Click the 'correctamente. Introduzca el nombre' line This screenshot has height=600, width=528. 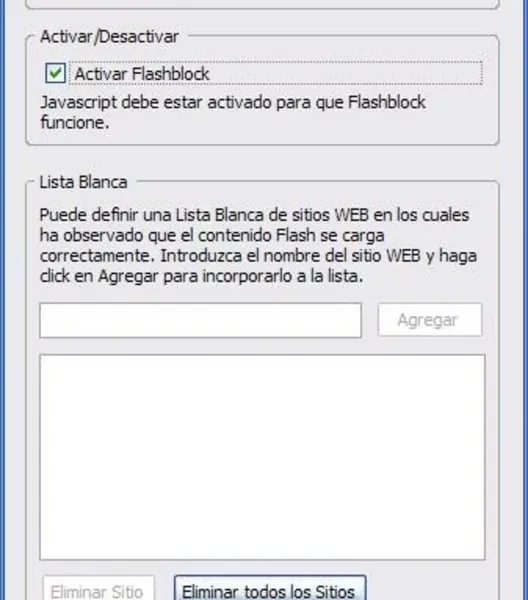tap(258, 256)
